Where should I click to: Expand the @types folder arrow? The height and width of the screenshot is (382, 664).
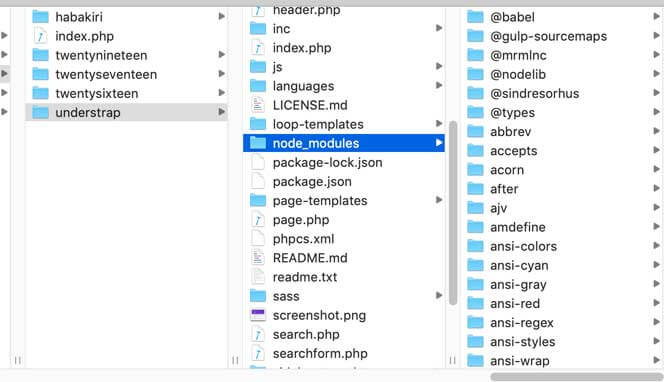tap(656, 112)
